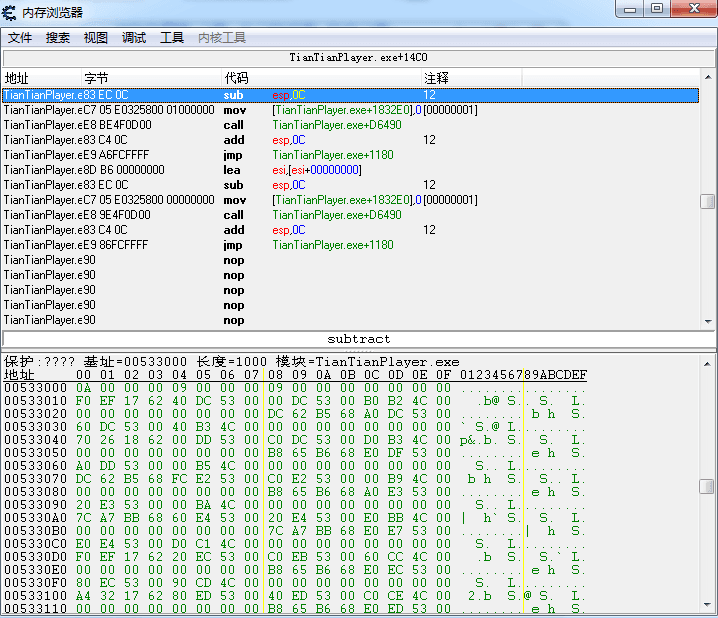Open the 调试 menu
The height and width of the screenshot is (618, 718).
[x=134, y=38]
